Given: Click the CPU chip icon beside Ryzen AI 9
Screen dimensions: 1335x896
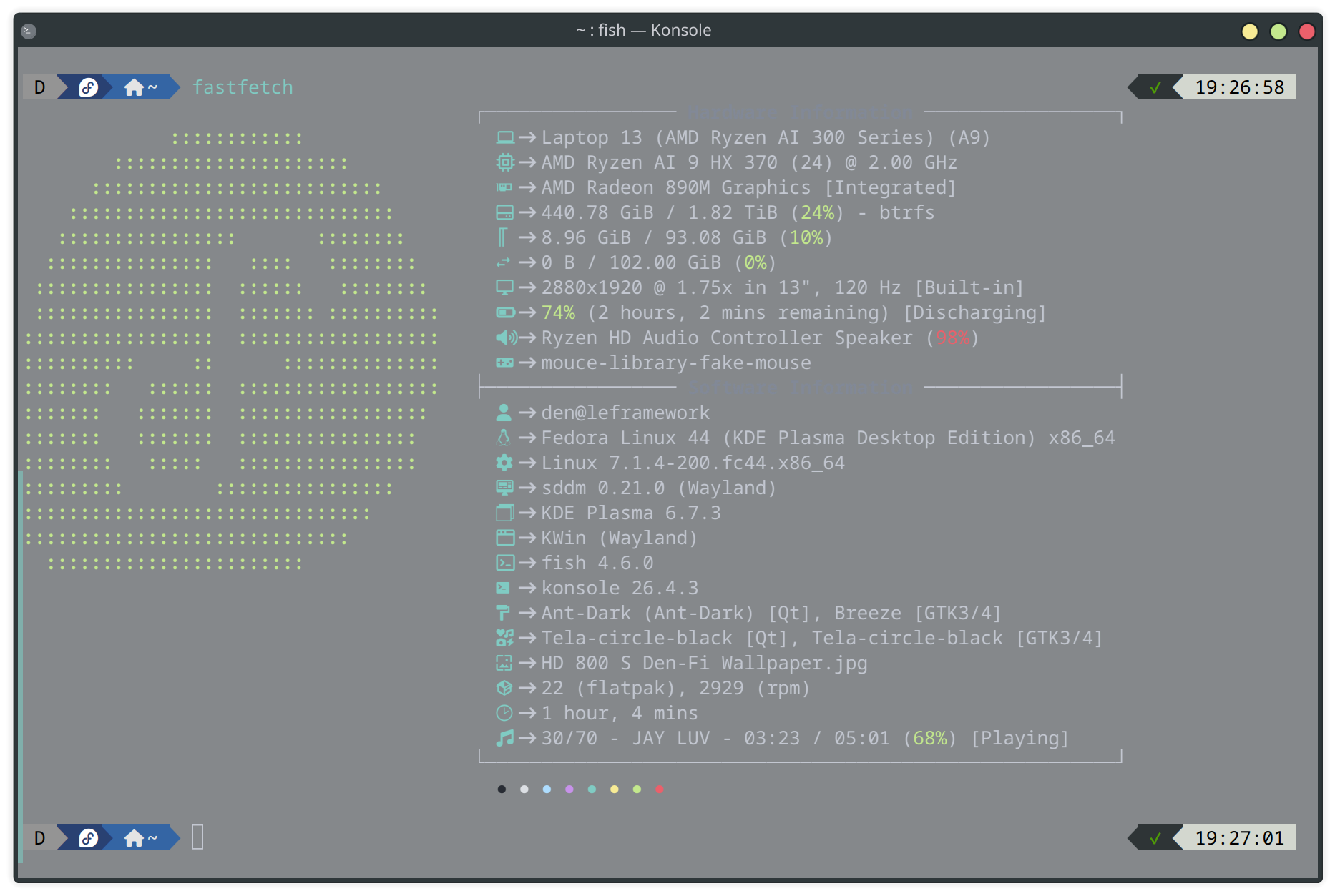Looking at the screenshot, I should [x=505, y=162].
